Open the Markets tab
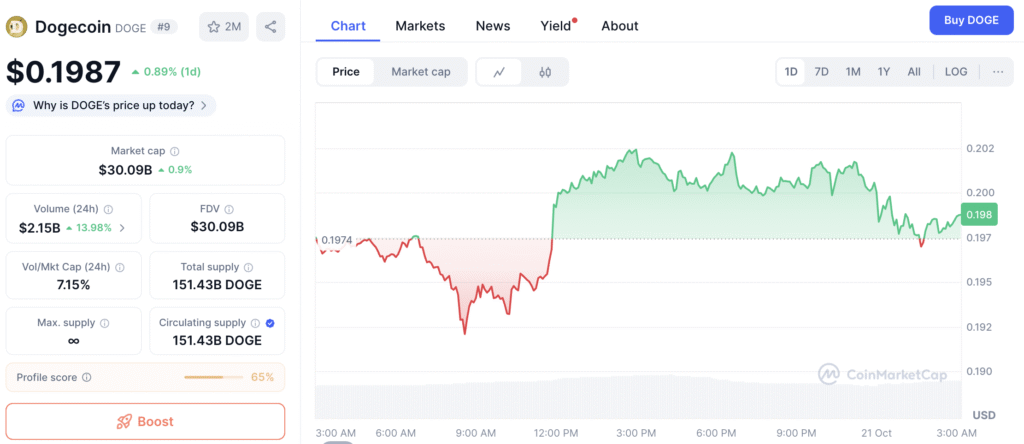The height and width of the screenshot is (444, 1024). point(420,26)
